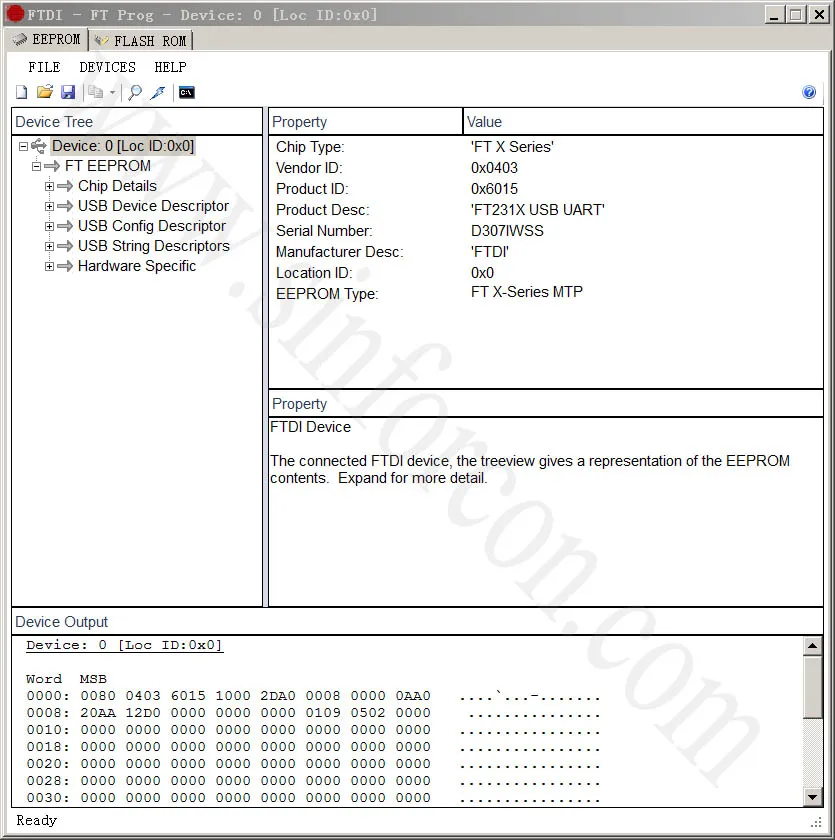
Task: Click the Device Output scrollbar thumb
Action: [813, 687]
